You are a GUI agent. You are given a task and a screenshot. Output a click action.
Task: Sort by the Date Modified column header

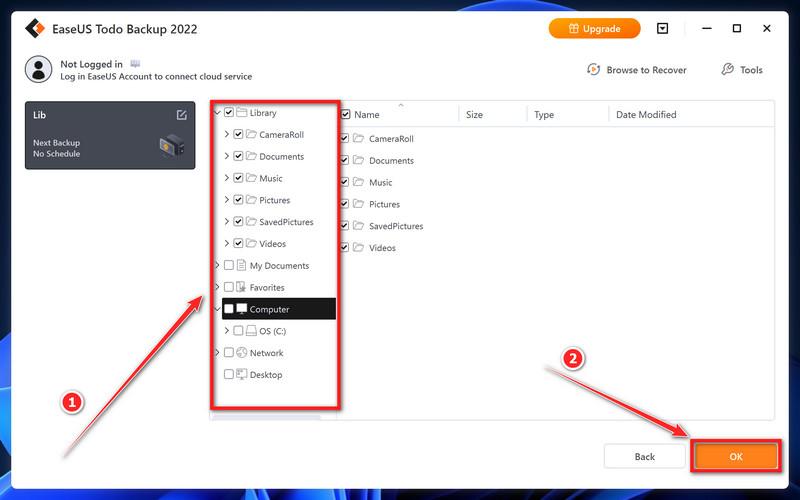(646, 115)
